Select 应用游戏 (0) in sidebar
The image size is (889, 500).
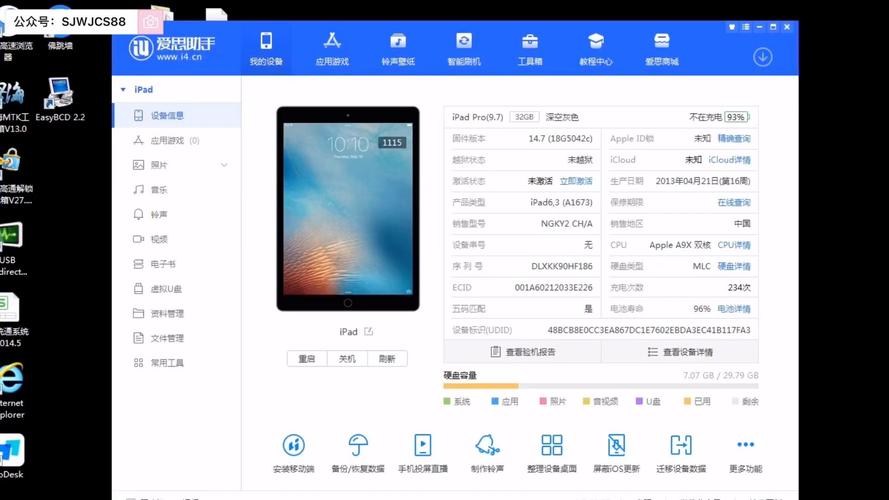(x=177, y=141)
